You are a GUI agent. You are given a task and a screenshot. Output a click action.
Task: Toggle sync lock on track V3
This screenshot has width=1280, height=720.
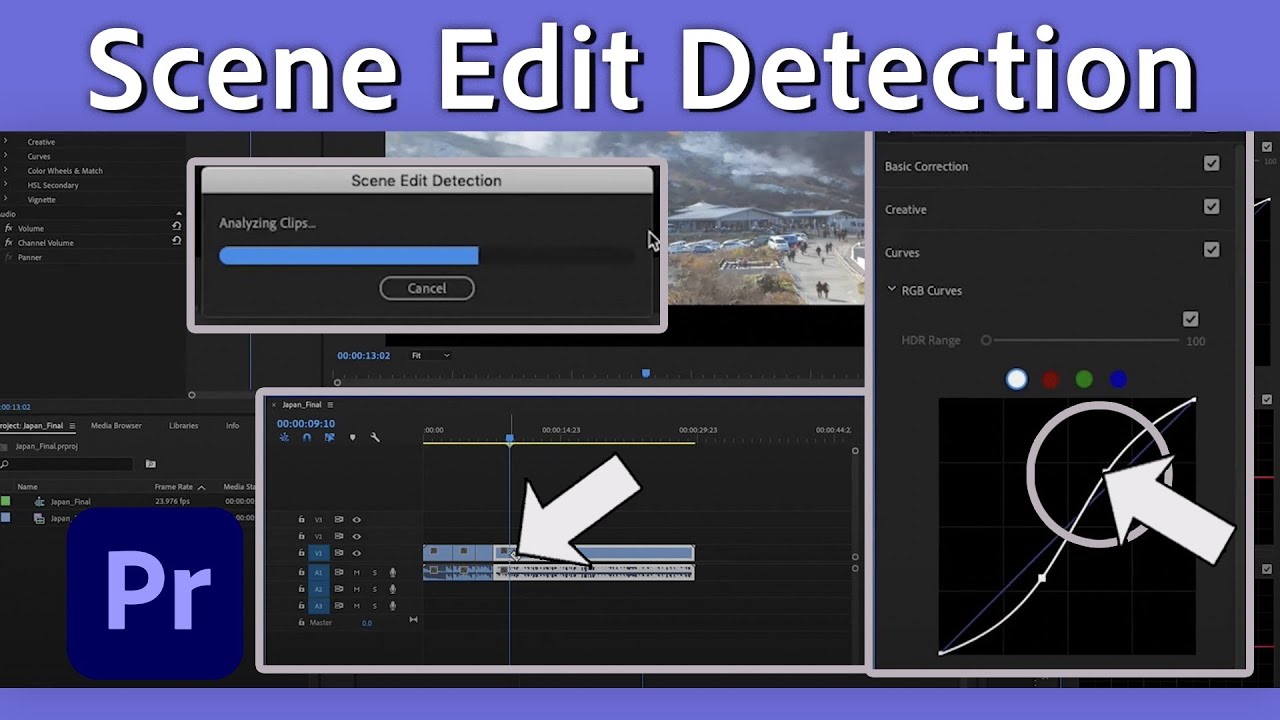(340, 520)
